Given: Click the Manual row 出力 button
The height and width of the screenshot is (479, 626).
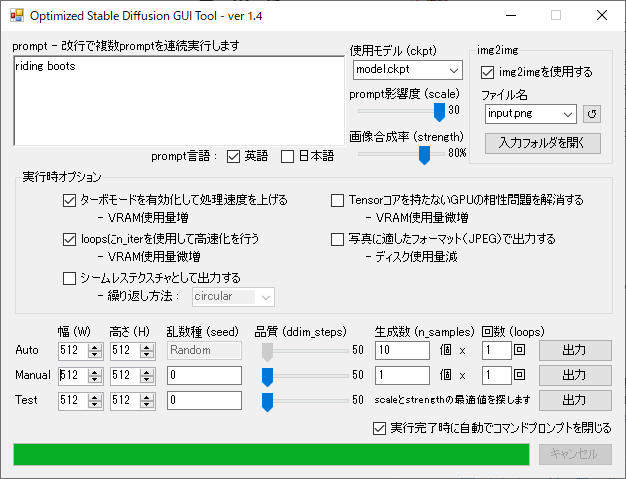Looking at the screenshot, I should tap(575, 375).
